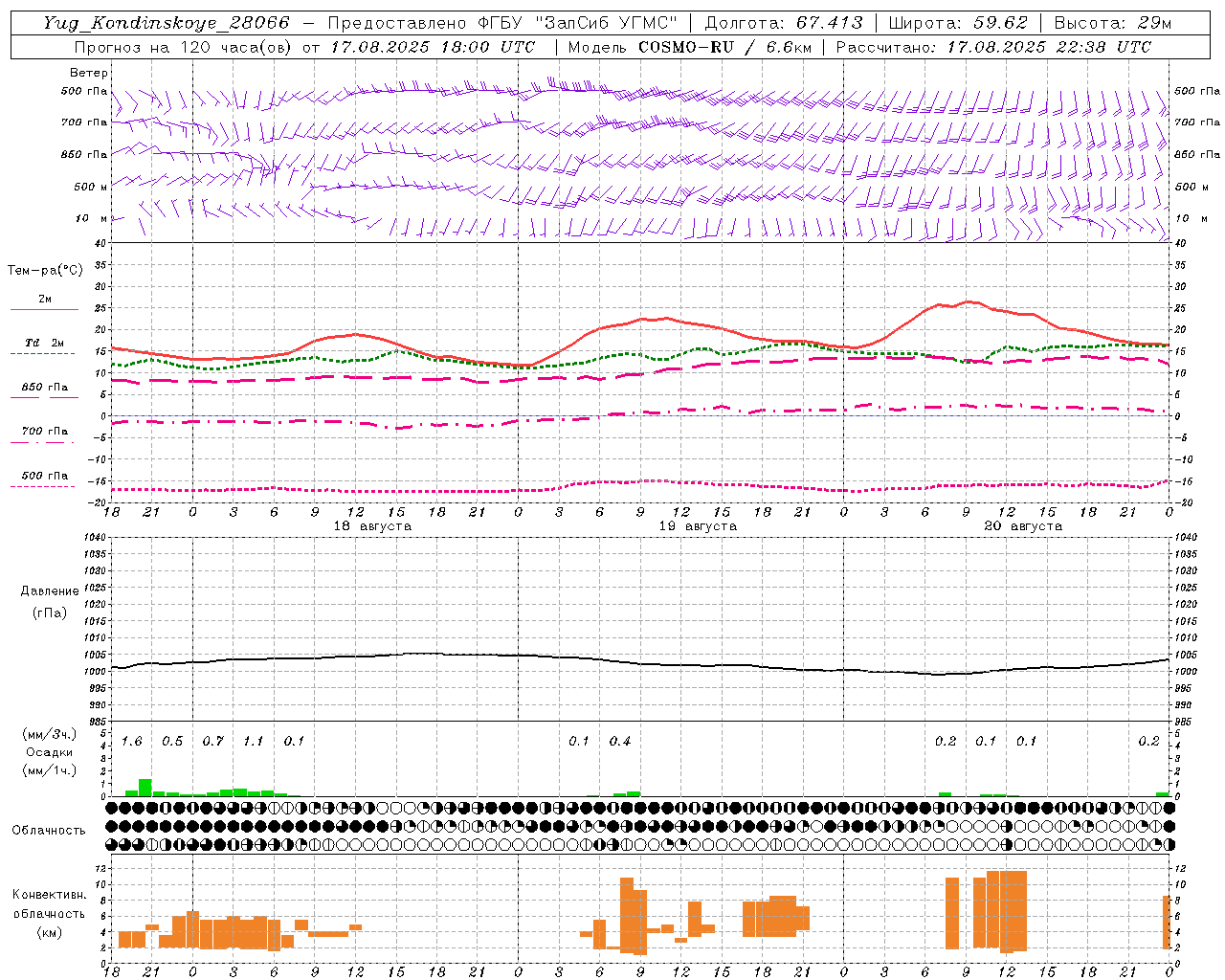Click the station title Yug_Kondinskoye_28066
Image resolution: width=1225 pixels, height=980 pixels.
(166, 23)
